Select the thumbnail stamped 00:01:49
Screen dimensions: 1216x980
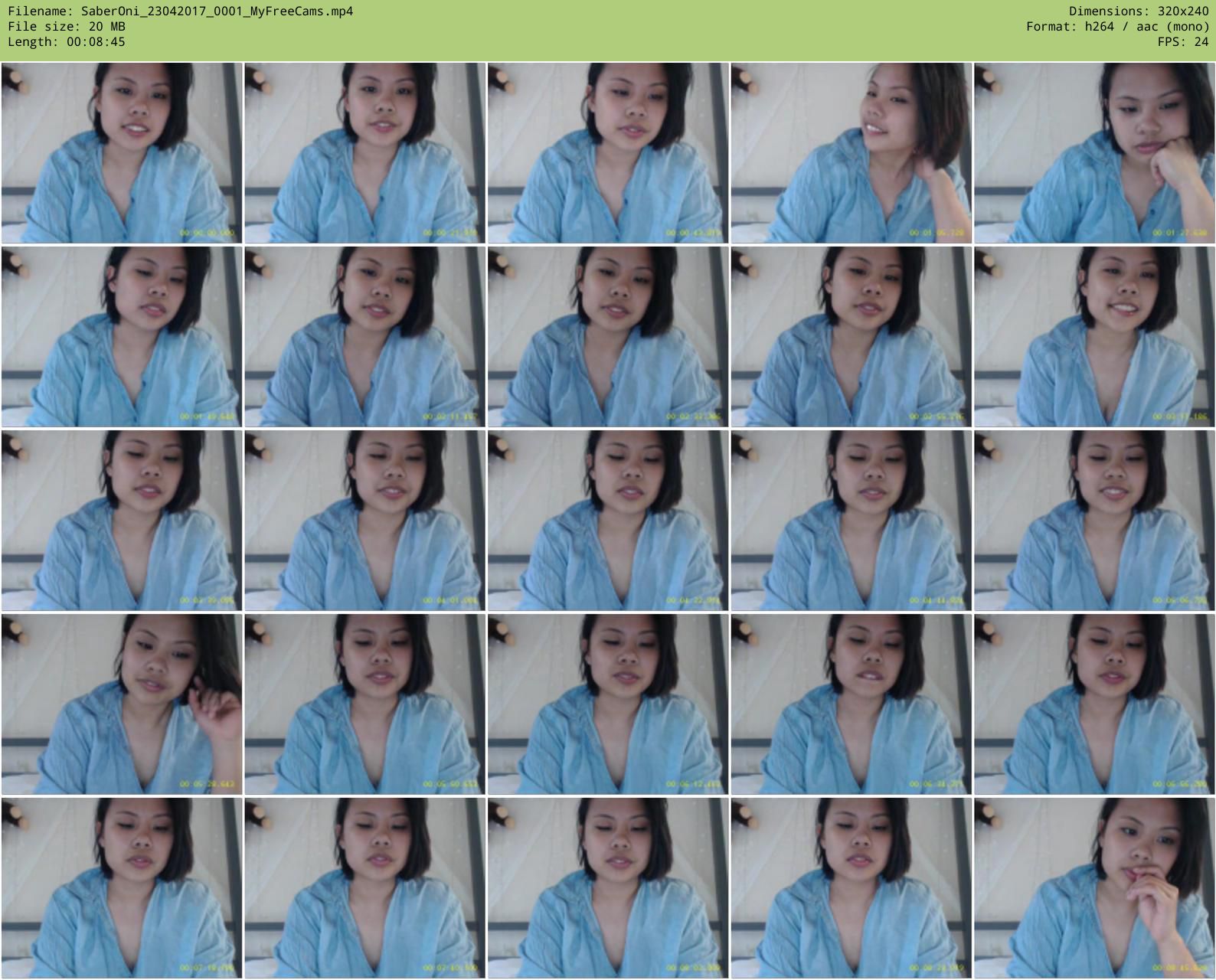(122, 337)
